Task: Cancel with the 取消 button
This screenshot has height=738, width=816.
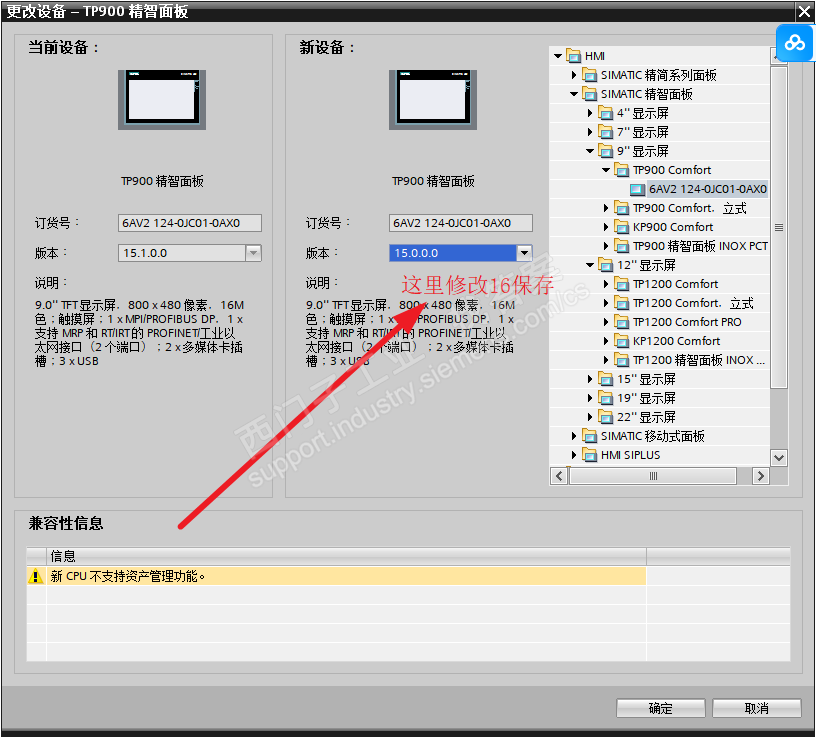Action: [x=756, y=708]
